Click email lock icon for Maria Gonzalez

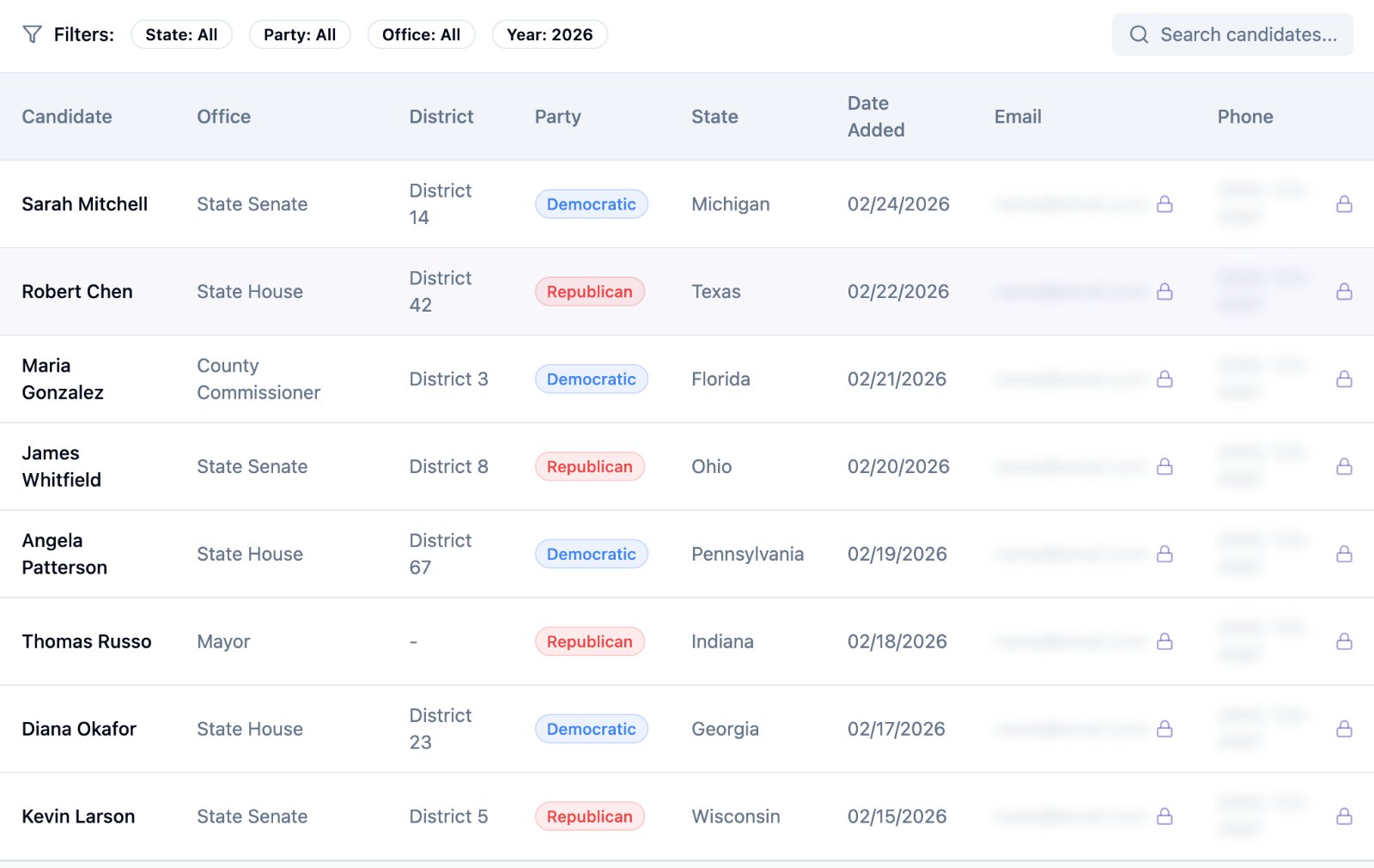[x=1164, y=379]
